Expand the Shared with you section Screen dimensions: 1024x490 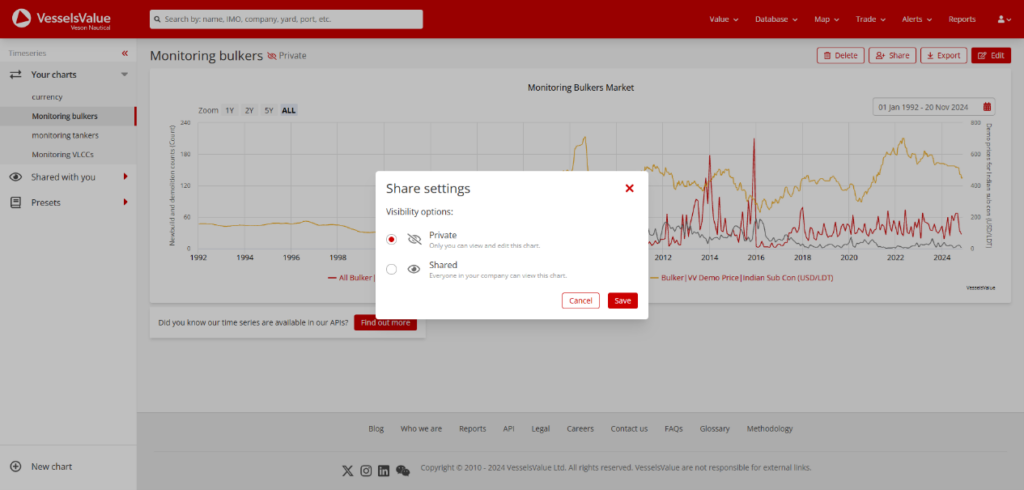(x=125, y=177)
